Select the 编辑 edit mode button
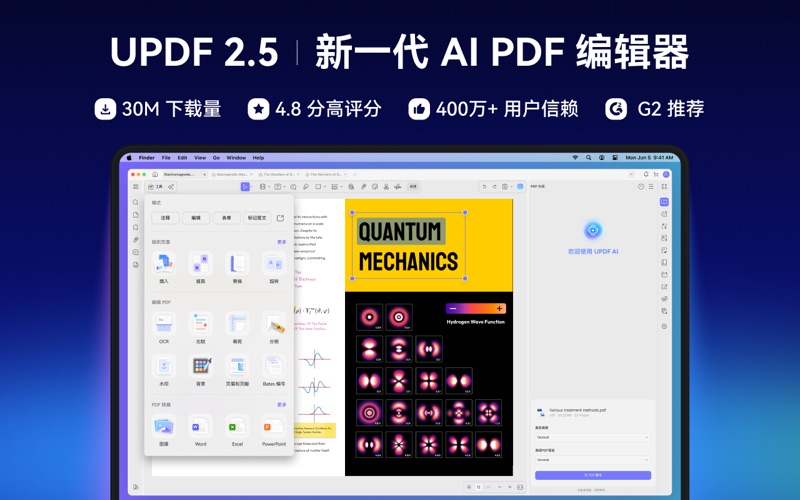The width and height of the screenshot is (800, 500). pos(196,218)
